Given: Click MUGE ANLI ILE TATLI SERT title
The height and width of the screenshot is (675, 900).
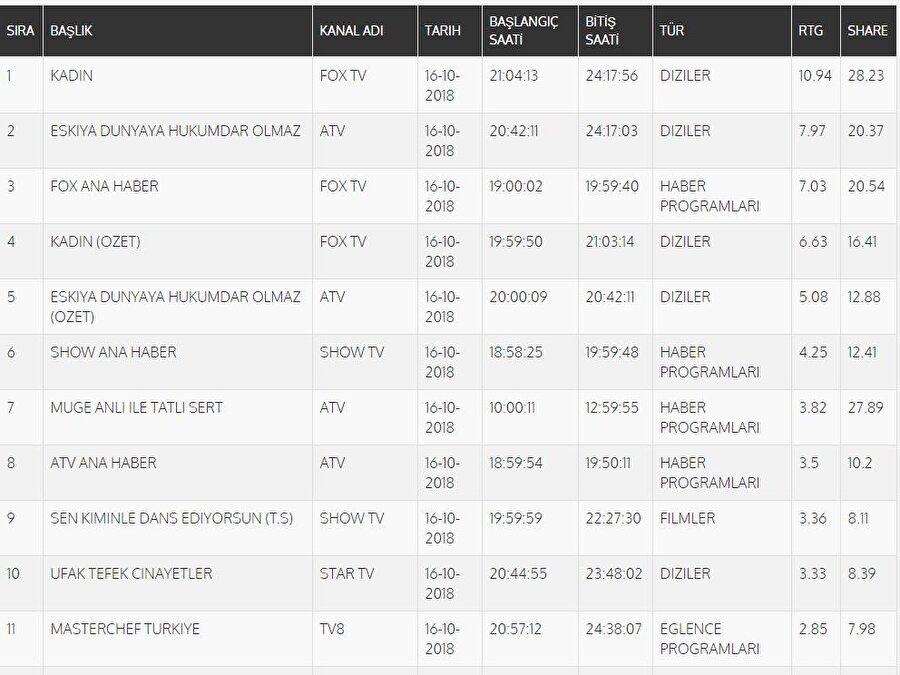Looking at the screenshot, I should [x=136, y=408].
